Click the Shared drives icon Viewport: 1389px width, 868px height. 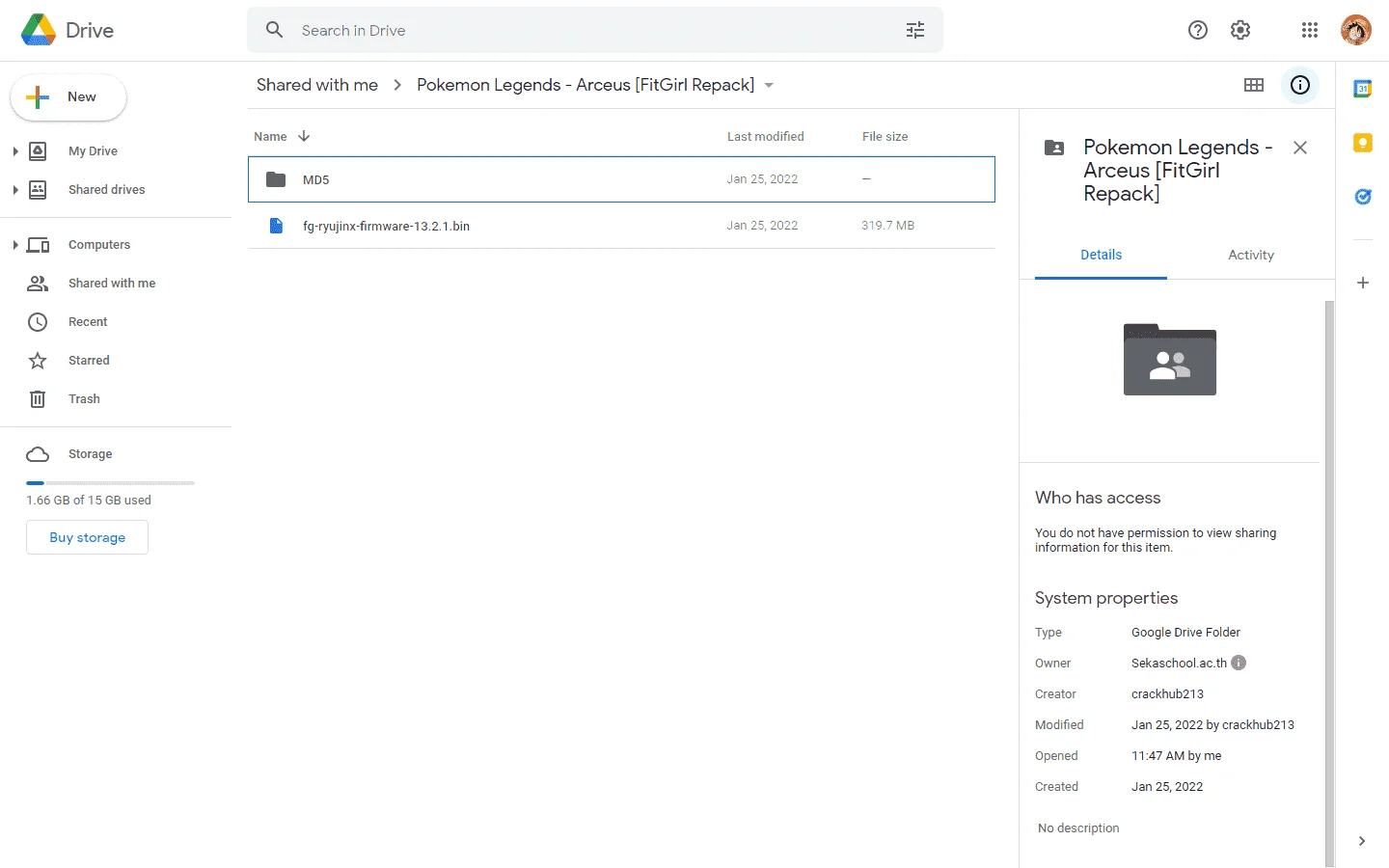[38, 190]
